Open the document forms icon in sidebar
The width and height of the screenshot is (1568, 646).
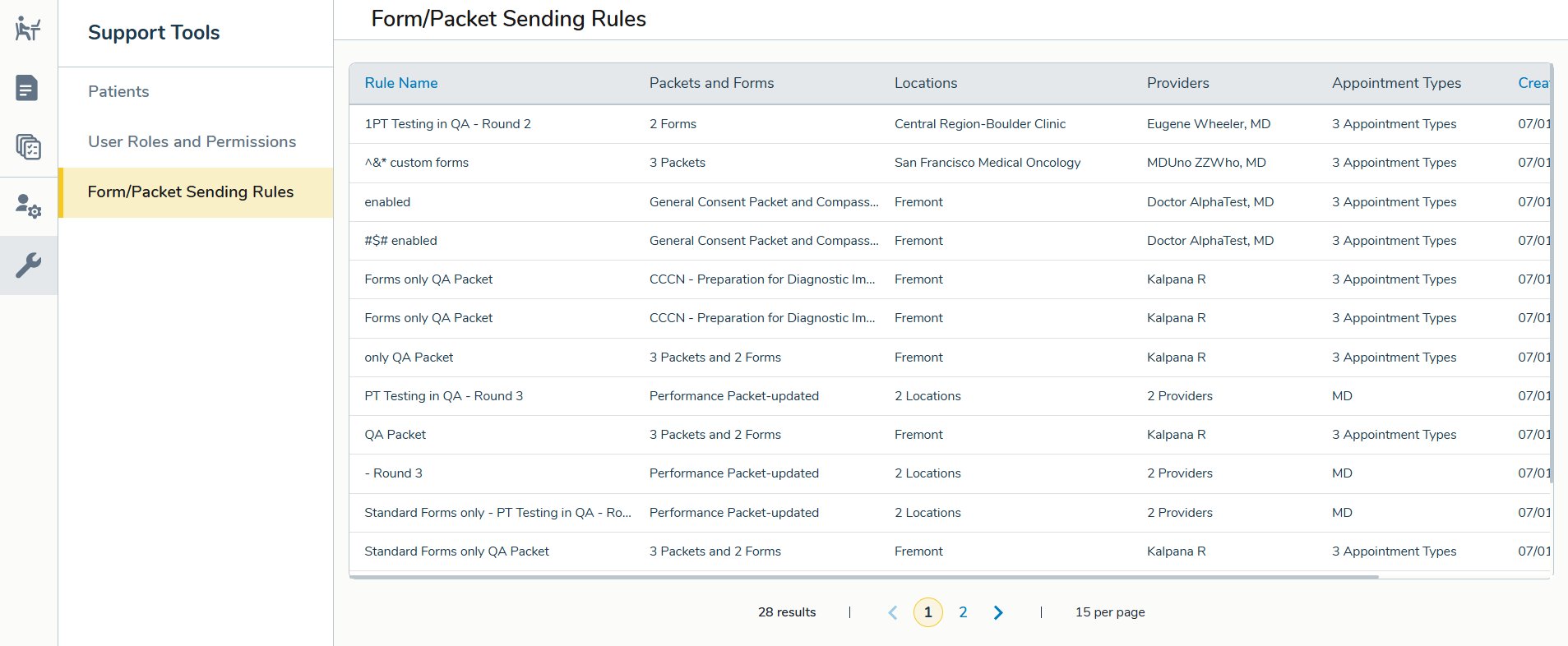28,88
